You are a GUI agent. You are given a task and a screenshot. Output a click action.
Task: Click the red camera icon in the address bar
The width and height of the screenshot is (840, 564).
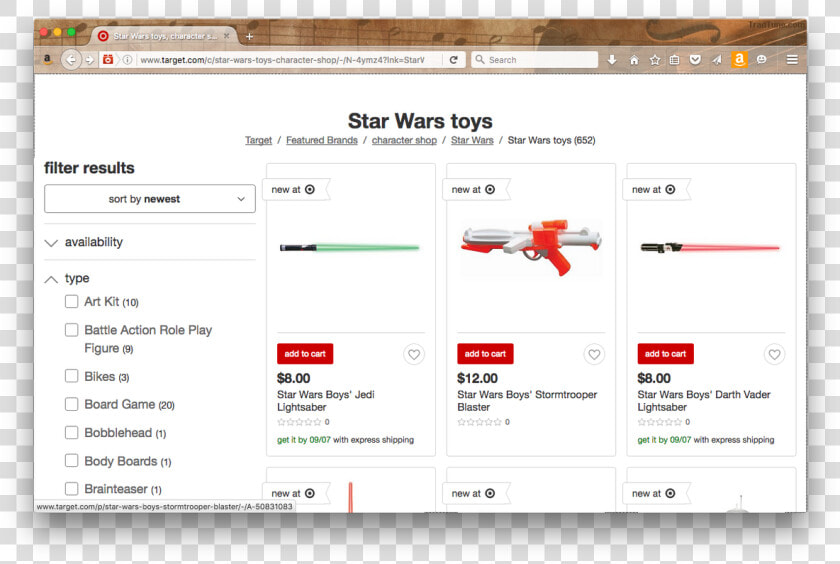click(108, 59)
